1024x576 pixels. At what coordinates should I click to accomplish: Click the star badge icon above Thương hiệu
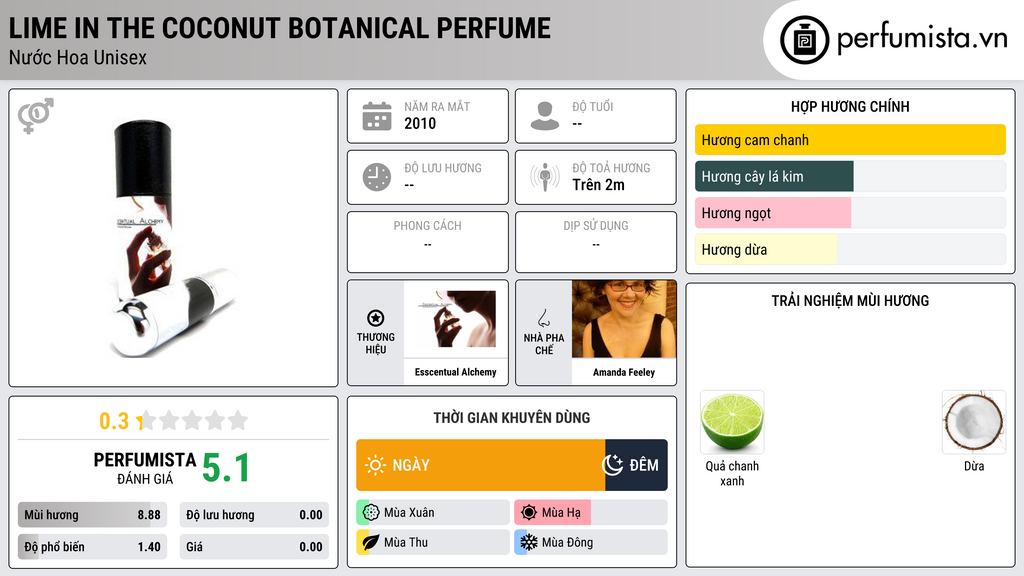pyautogui.click(x=376, y=318)
